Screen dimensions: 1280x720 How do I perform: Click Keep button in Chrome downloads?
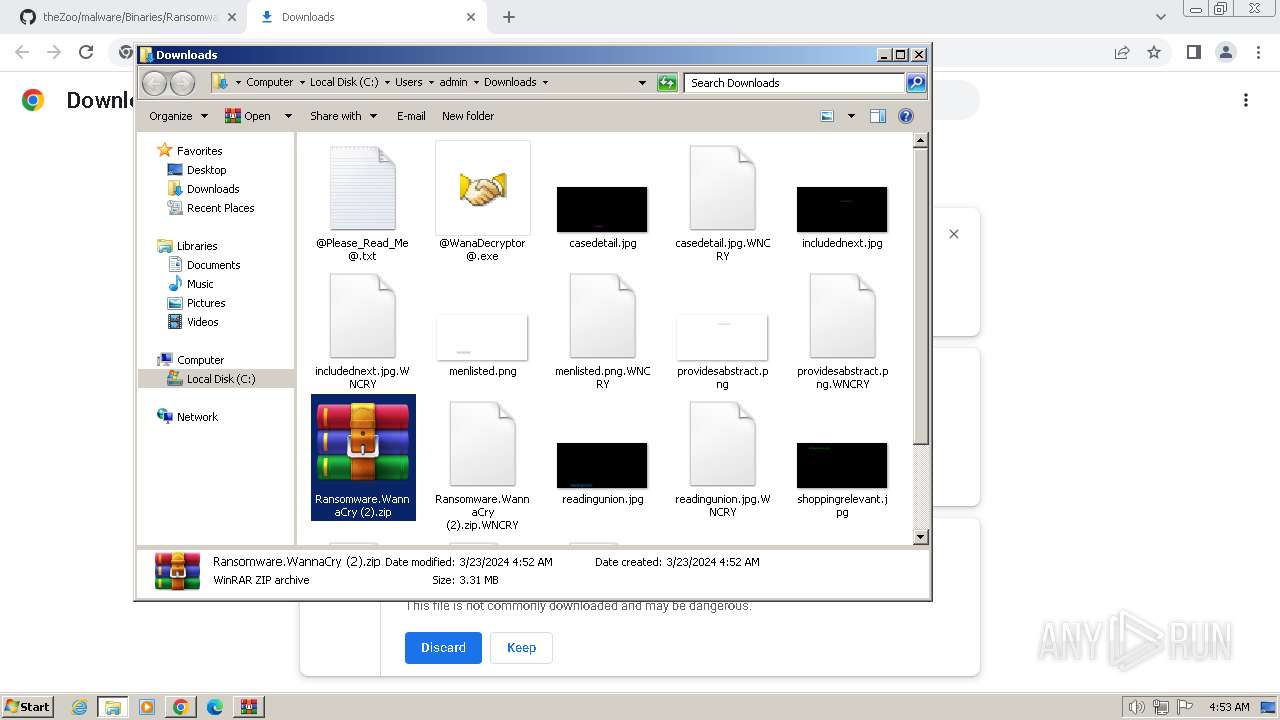coord(521,648)
